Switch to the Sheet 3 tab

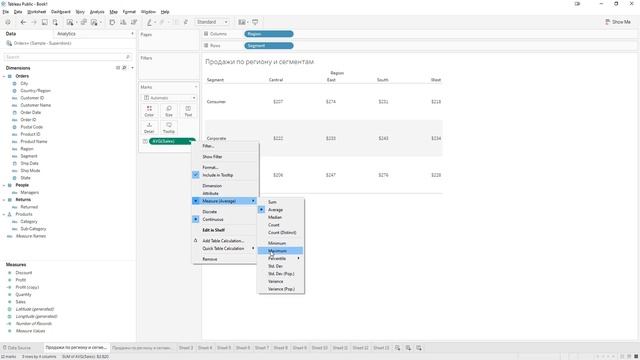point(186,348)
